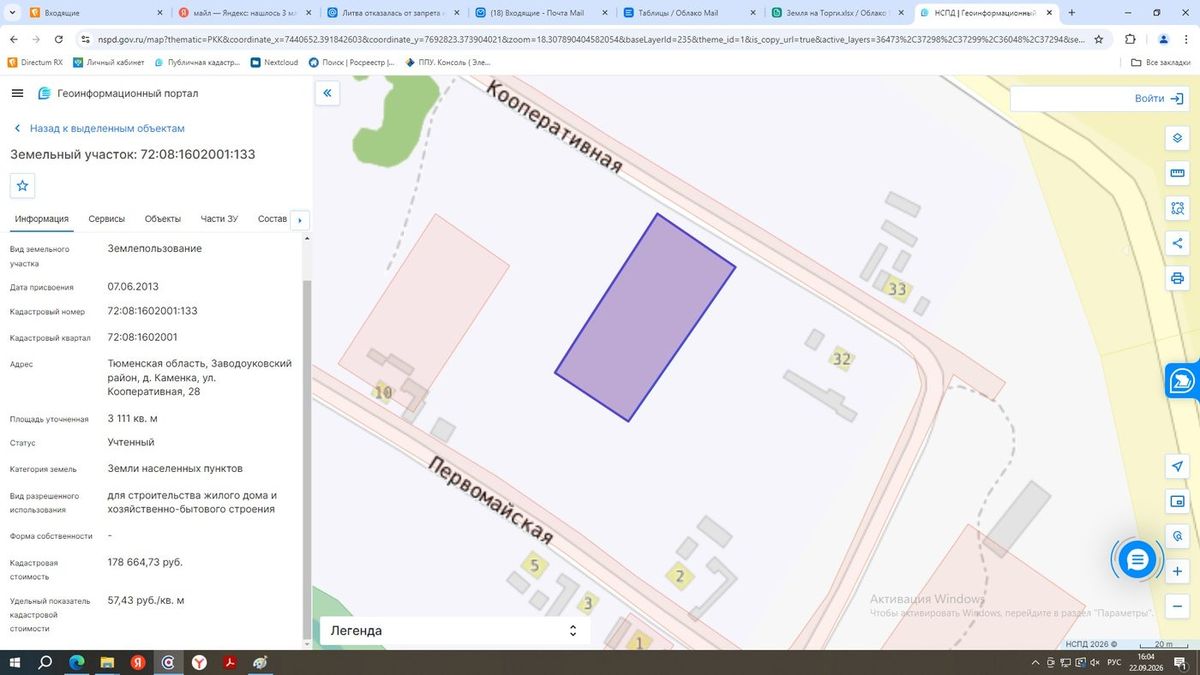
Task: Add the land plot to favorites with the star icon
Action: pos(23,186)
